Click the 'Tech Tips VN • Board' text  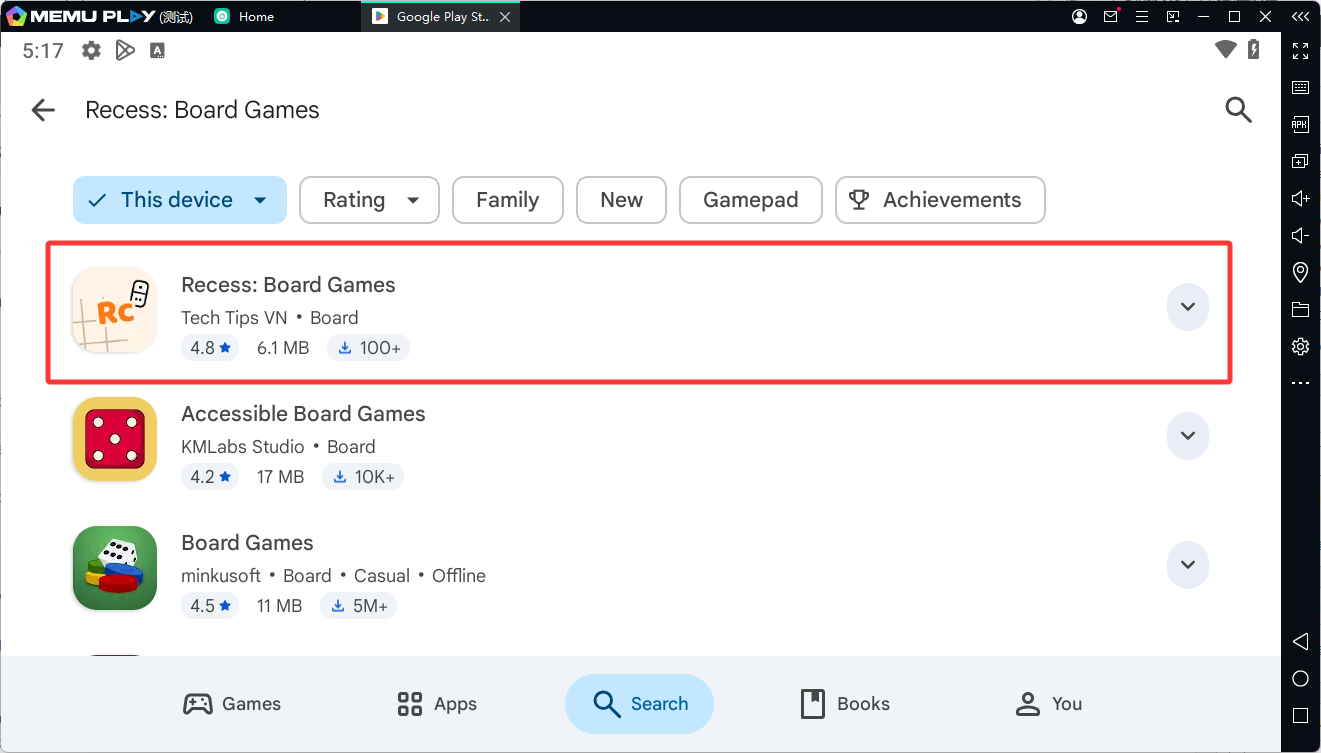[x=270, y=318]
